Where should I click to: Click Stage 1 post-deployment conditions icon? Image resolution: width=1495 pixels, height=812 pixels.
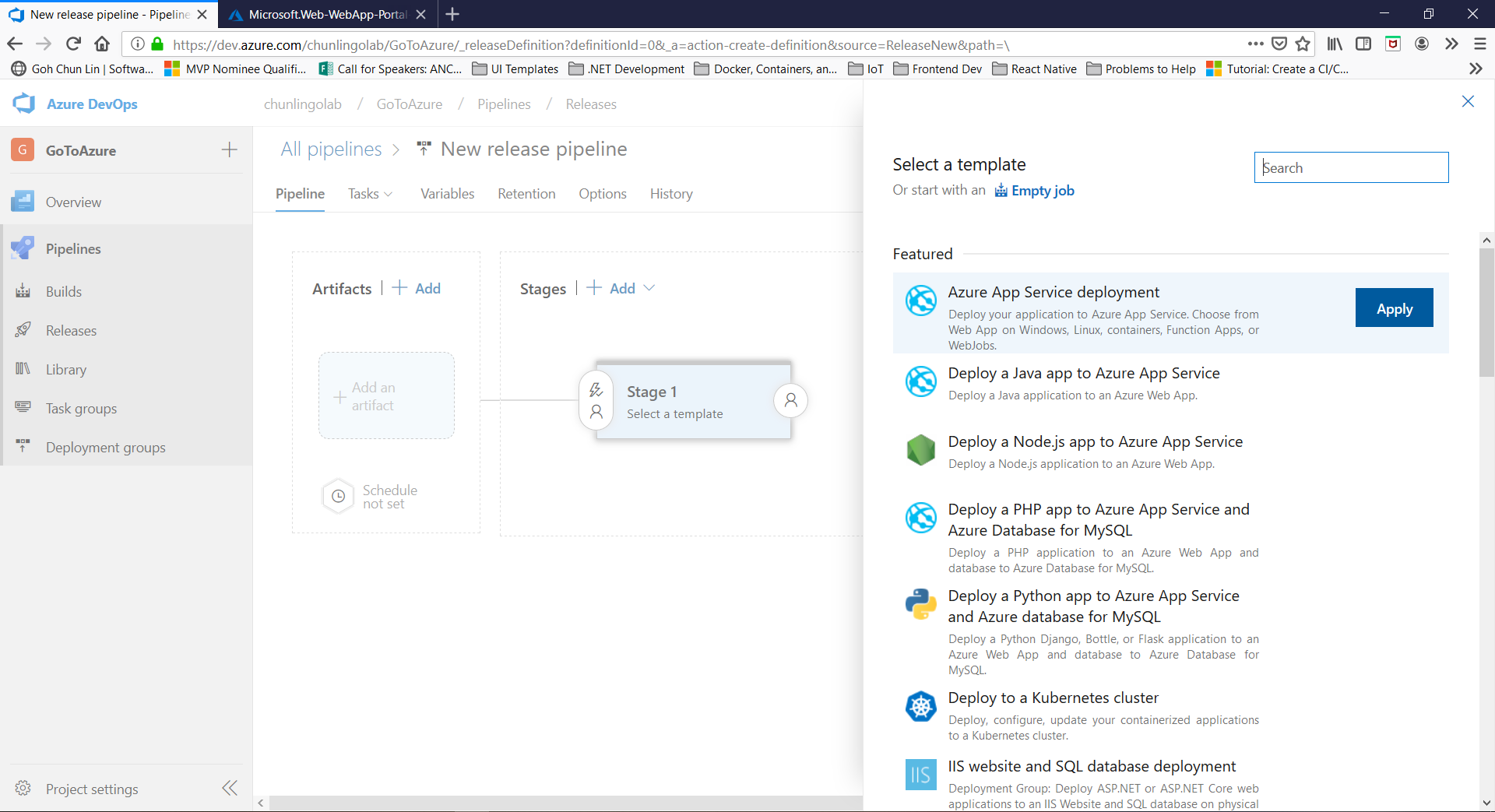[791, 400]
